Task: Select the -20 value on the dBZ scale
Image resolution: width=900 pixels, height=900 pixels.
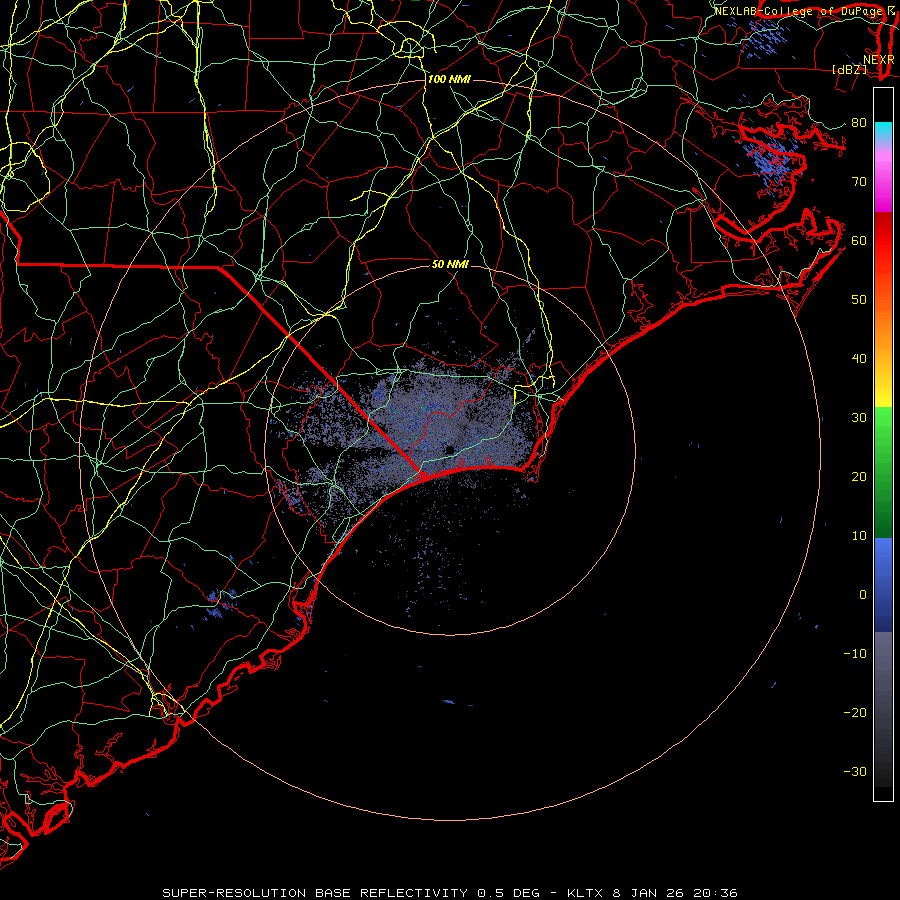Action: (855, 713)
